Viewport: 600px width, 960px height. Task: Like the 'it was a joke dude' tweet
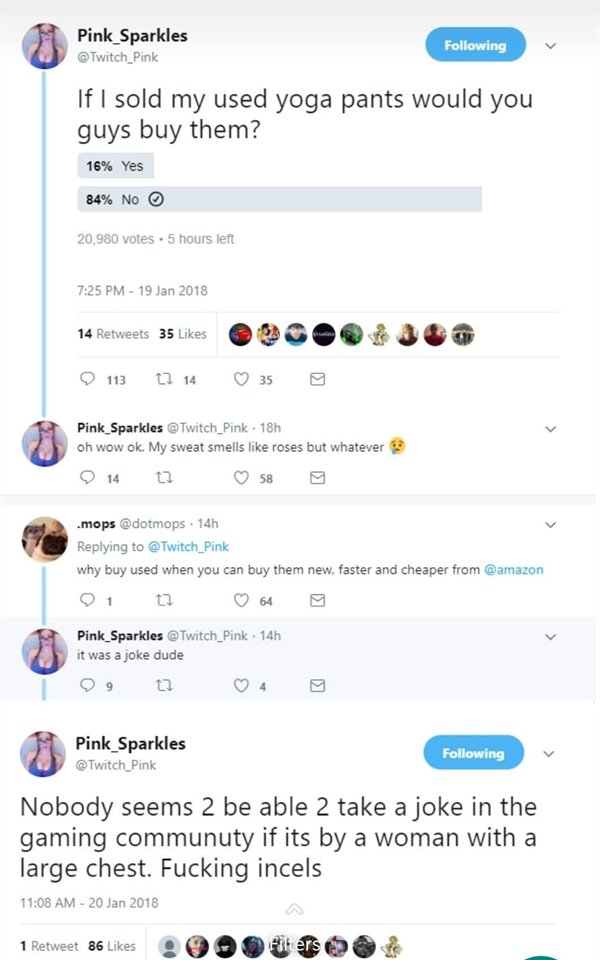click(x=241, y=686)
